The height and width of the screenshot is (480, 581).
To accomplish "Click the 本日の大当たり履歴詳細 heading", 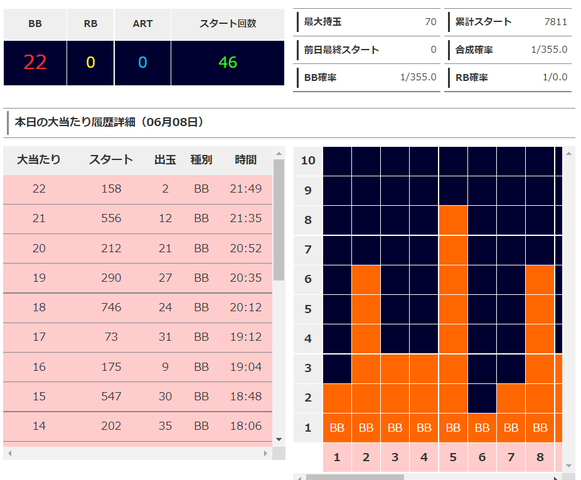I will (109, 122).
